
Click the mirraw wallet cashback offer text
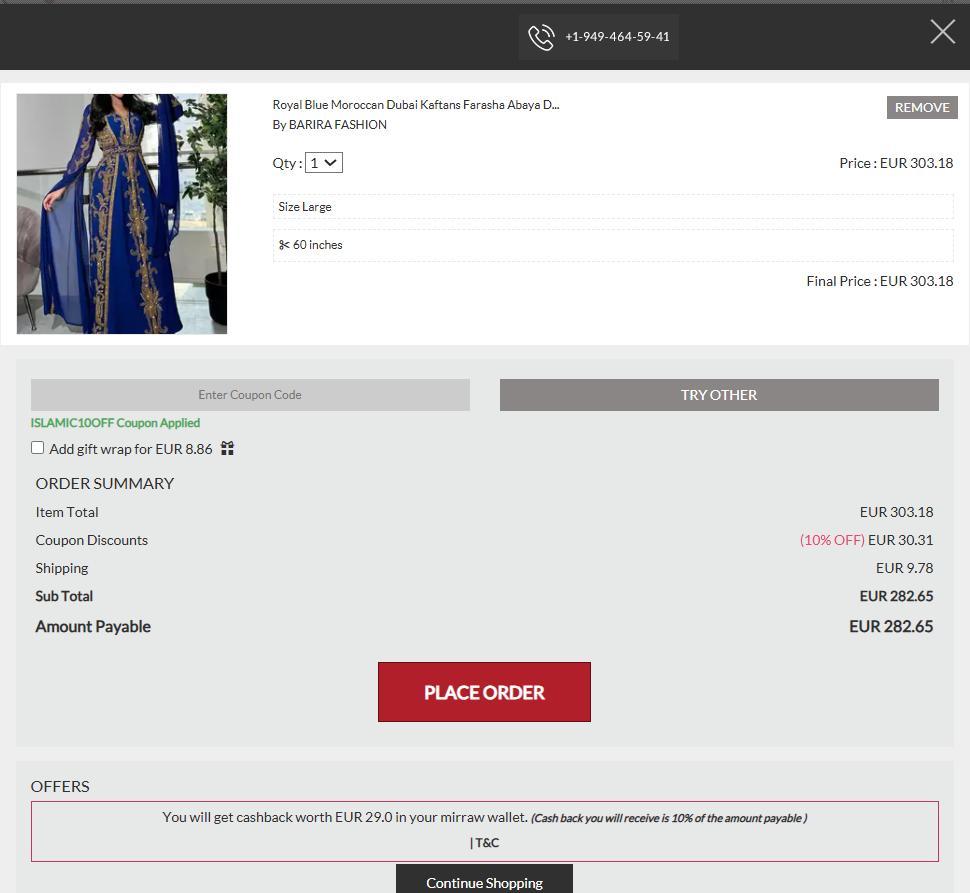pos(345,818)
